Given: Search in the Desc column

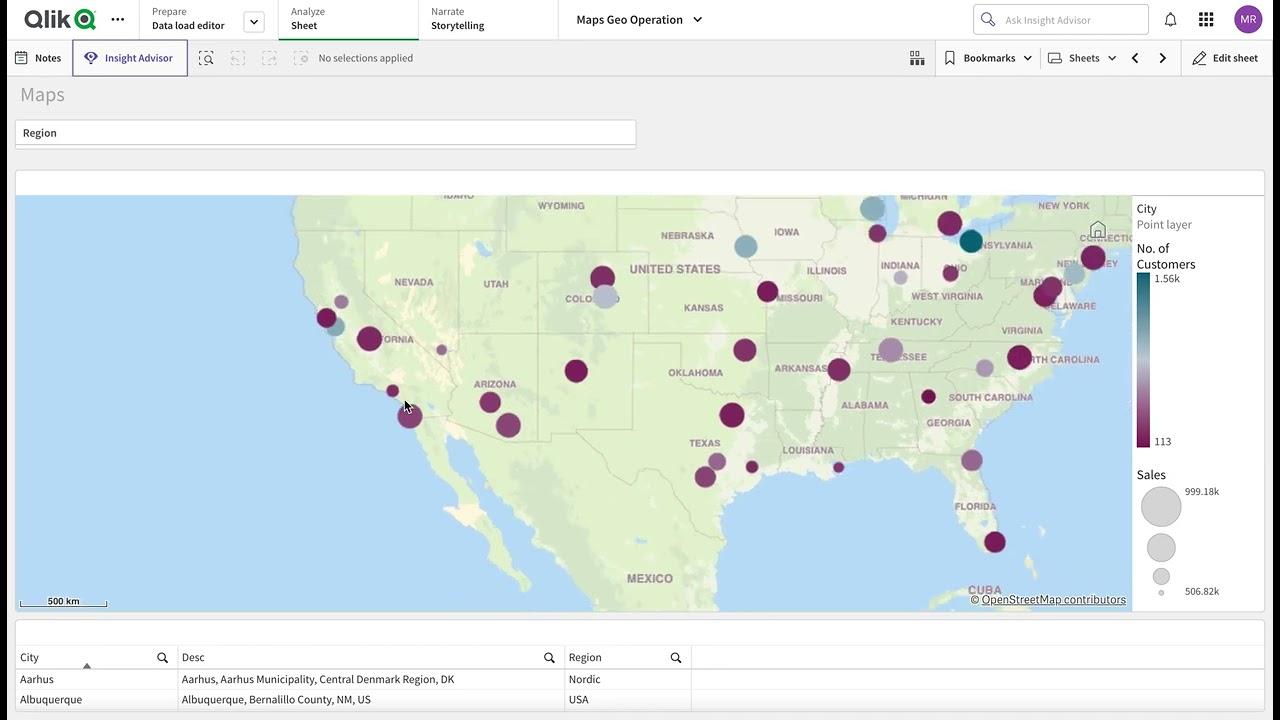Looking at the screenshot, I should [549, 657].
